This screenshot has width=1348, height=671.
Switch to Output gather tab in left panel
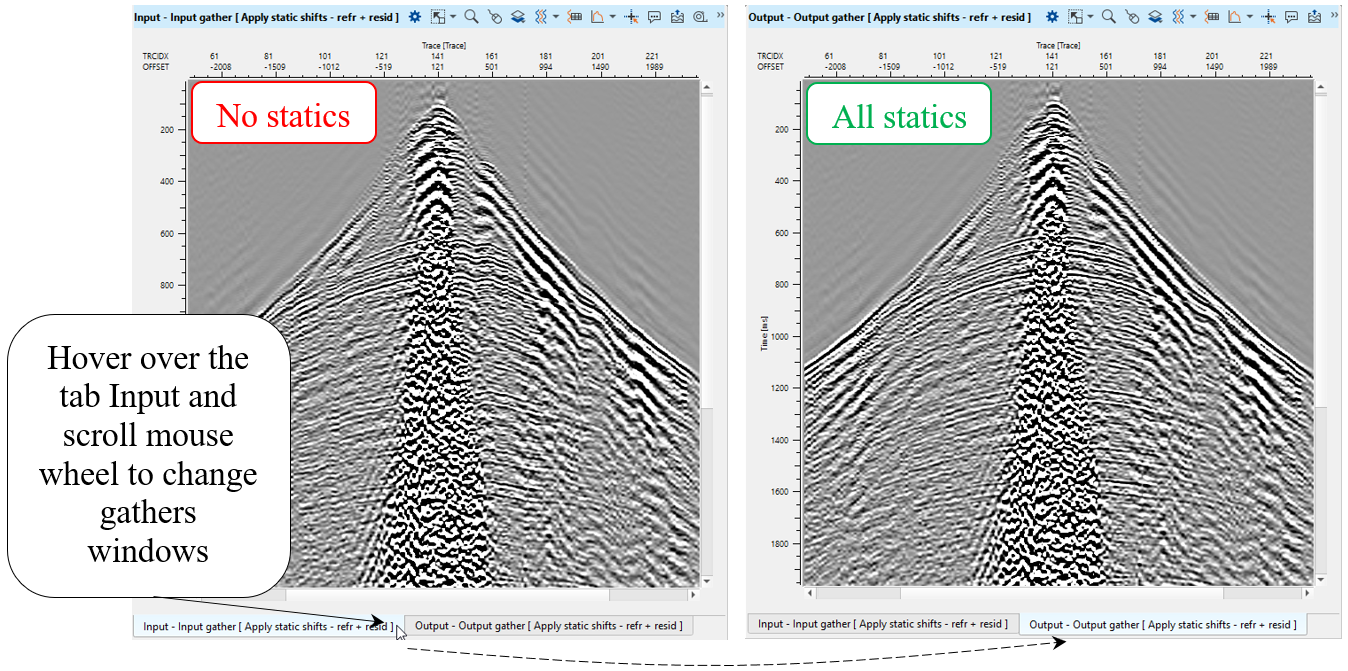click(x=548, y=626)
